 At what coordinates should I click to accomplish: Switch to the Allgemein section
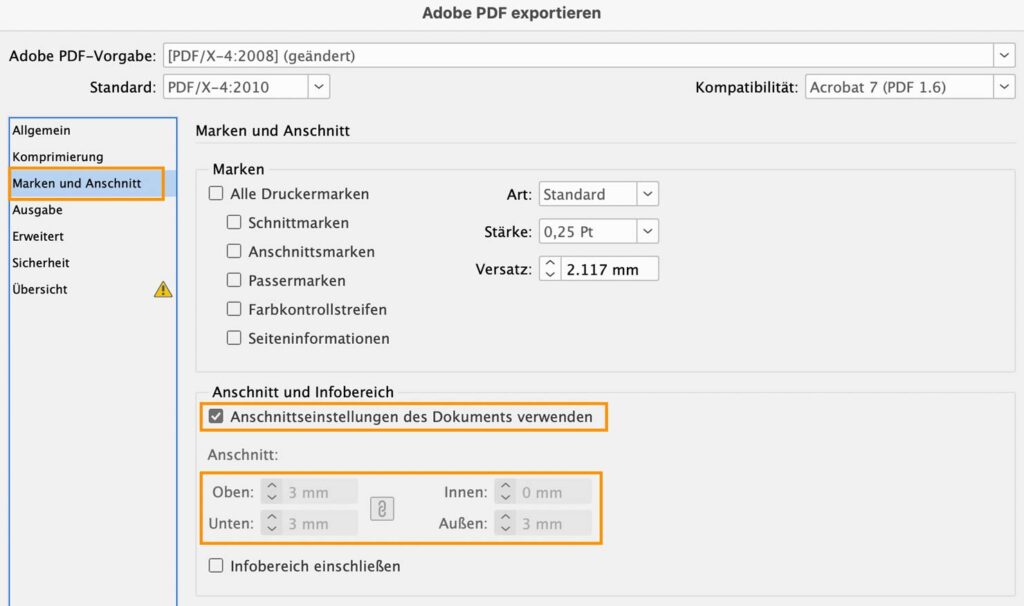pos(42,130)
